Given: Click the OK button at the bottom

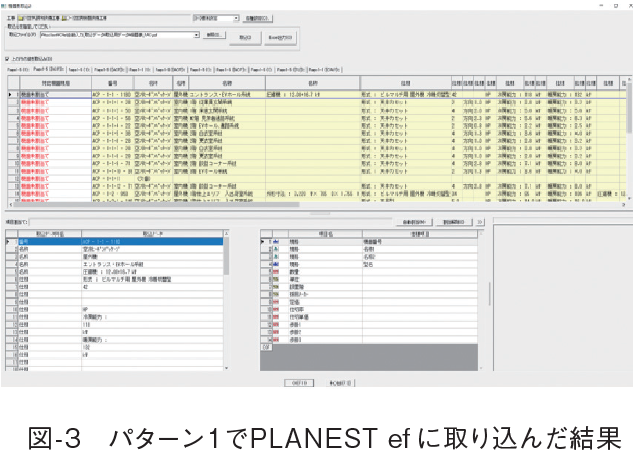Looking at the screenshot, I should pos(299,383).
